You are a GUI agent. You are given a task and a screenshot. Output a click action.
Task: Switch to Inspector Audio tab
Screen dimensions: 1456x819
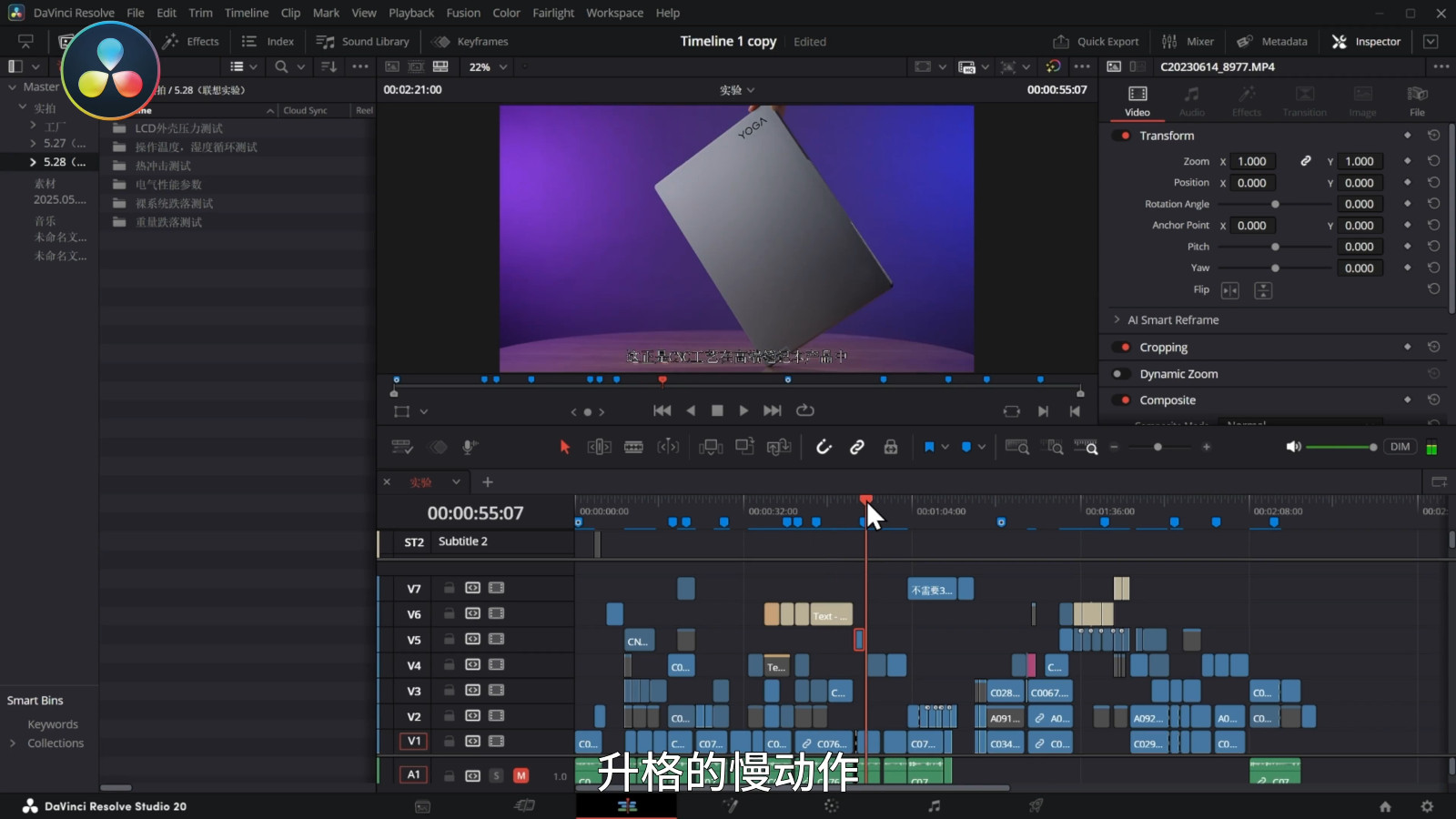[x=1191, y=101]
